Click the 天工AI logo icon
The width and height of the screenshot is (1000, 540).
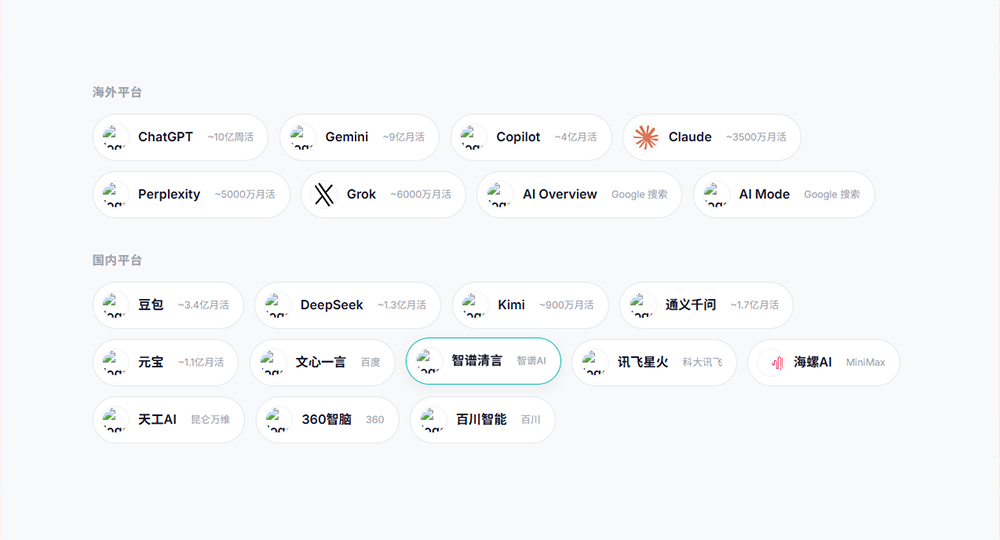pyautogui.click(x=115, y=420)
